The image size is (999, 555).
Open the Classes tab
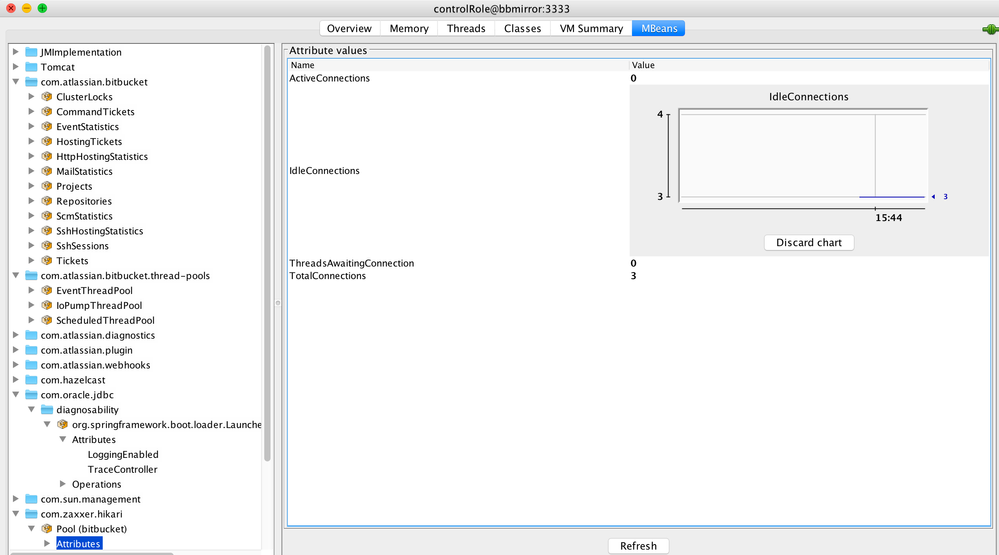tap(522, 29)
